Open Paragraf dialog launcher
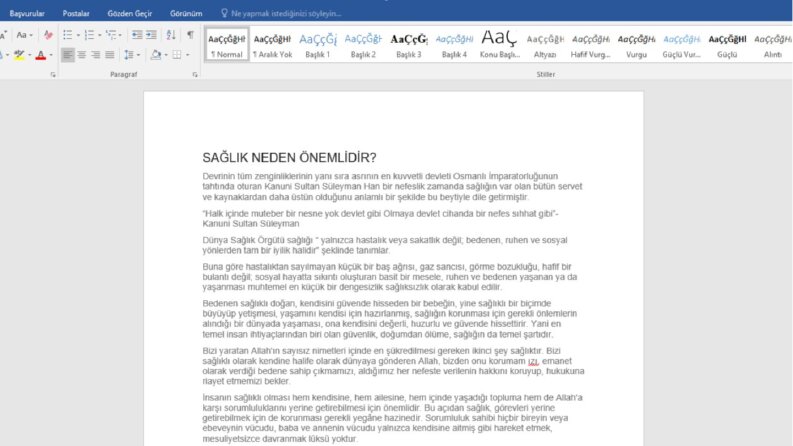The width and height of the screenshot is (793, 446). pyautogui.click(x=195, y=75)
